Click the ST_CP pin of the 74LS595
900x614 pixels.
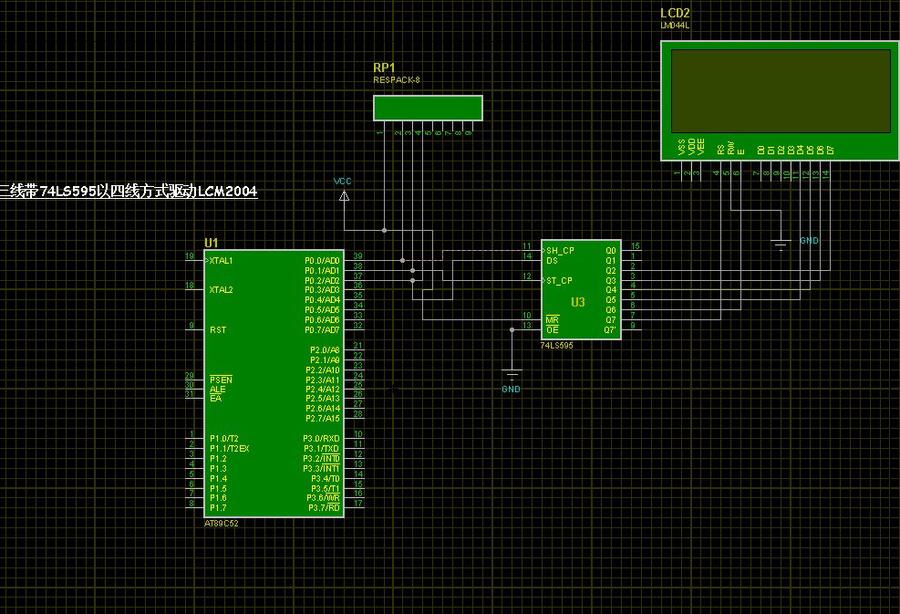pos(559,280)
